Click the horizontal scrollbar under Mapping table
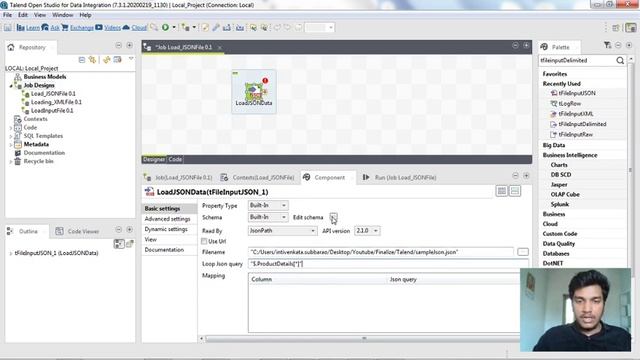Image resolution: width=640 pixels, height=360 pixels. click(x=363, y=338)
